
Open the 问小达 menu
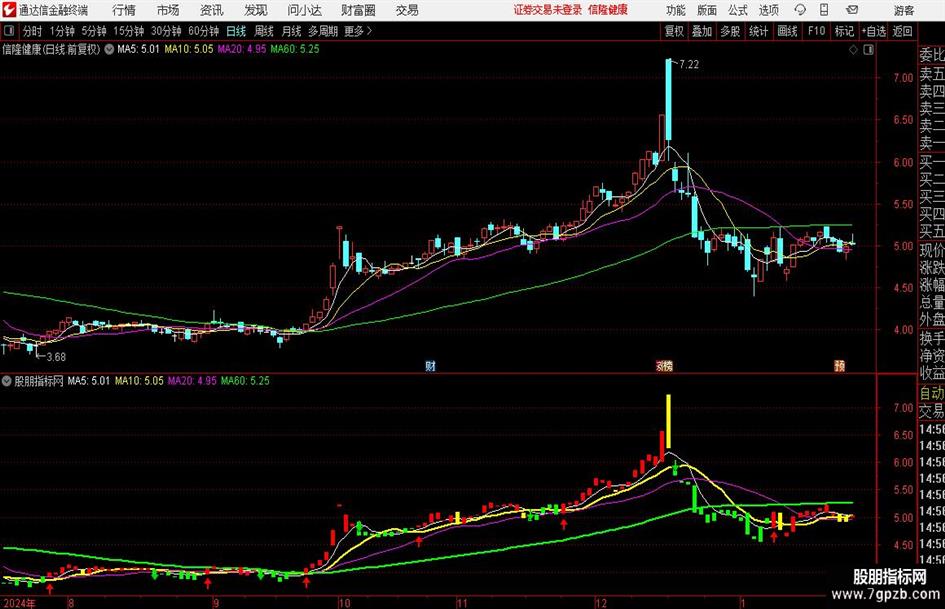[304, 10]
